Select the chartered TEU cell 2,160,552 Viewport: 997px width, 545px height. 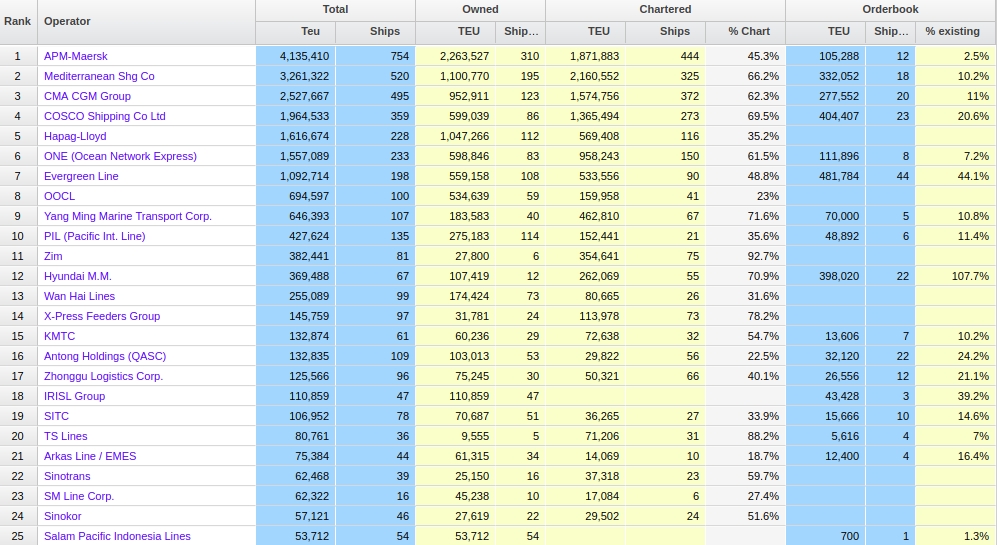click(x=586, y=76)
